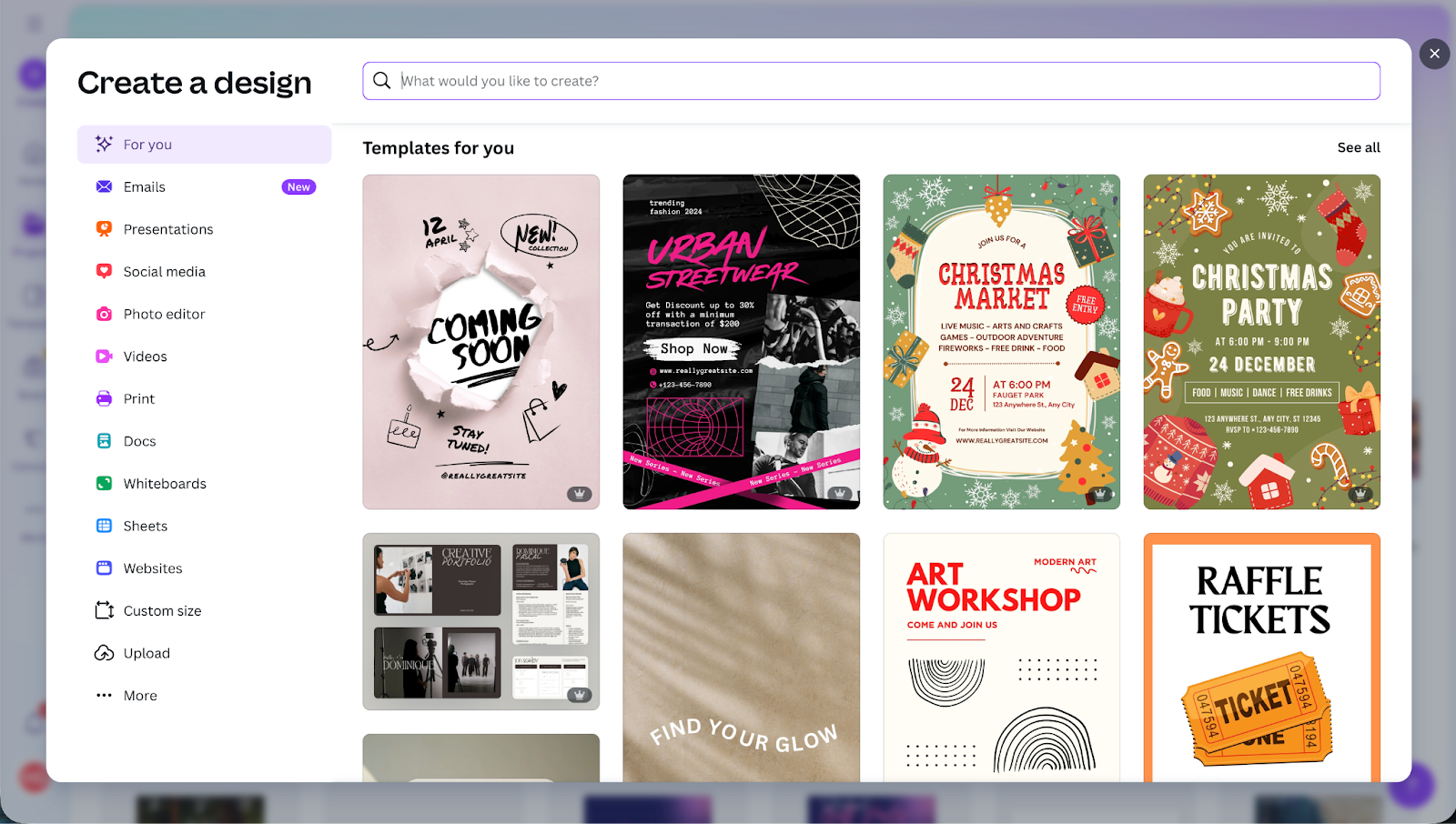Select the Print design option
Screen dimensions: 1456x824
(137, 398)
